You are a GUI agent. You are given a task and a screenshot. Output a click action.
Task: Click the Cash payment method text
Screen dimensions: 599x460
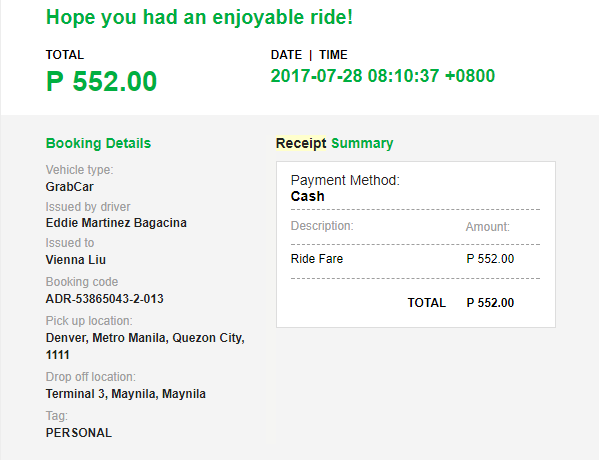[308, 196]
